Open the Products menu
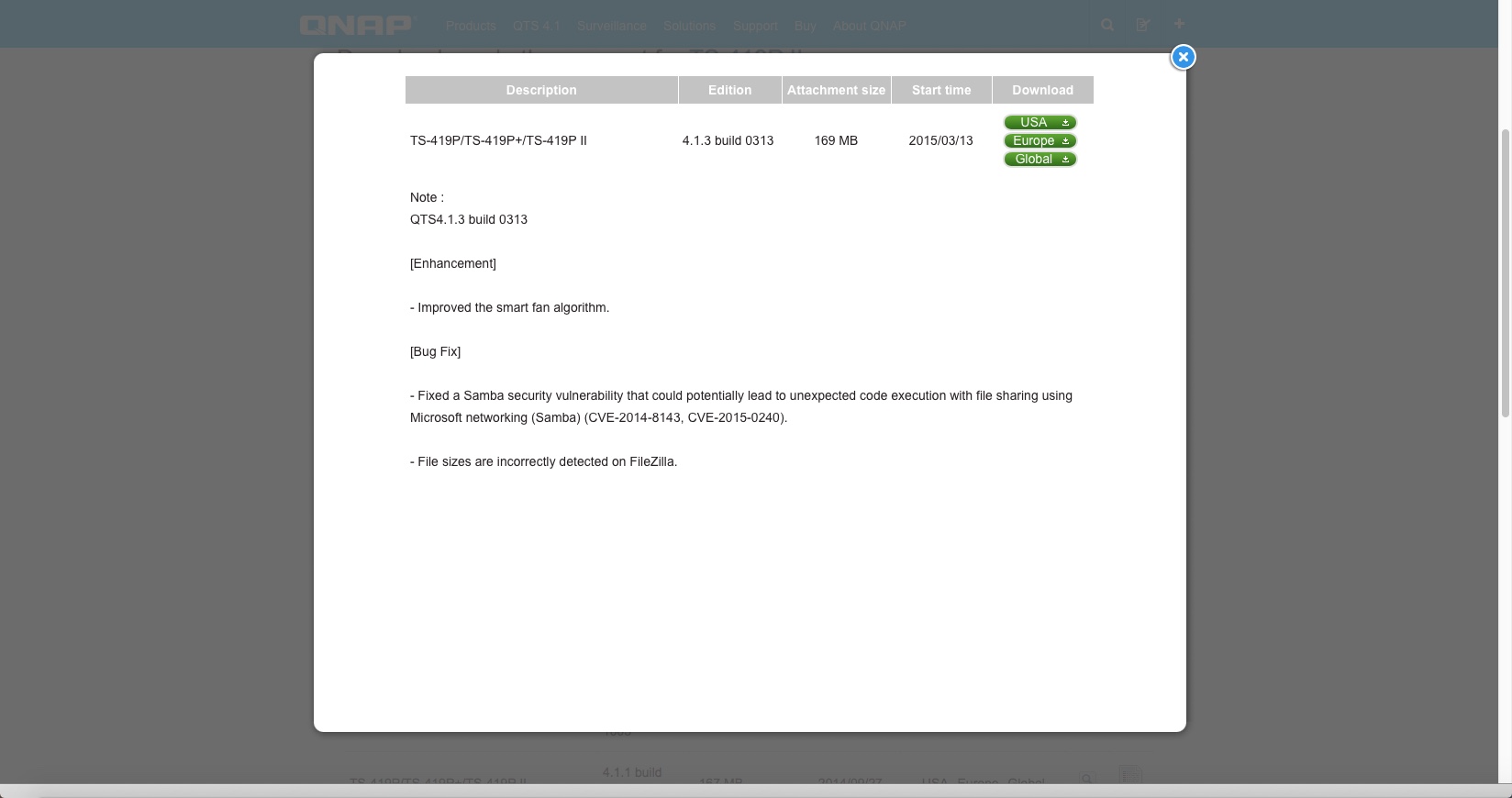The image size is (1512, 798). 471,26
